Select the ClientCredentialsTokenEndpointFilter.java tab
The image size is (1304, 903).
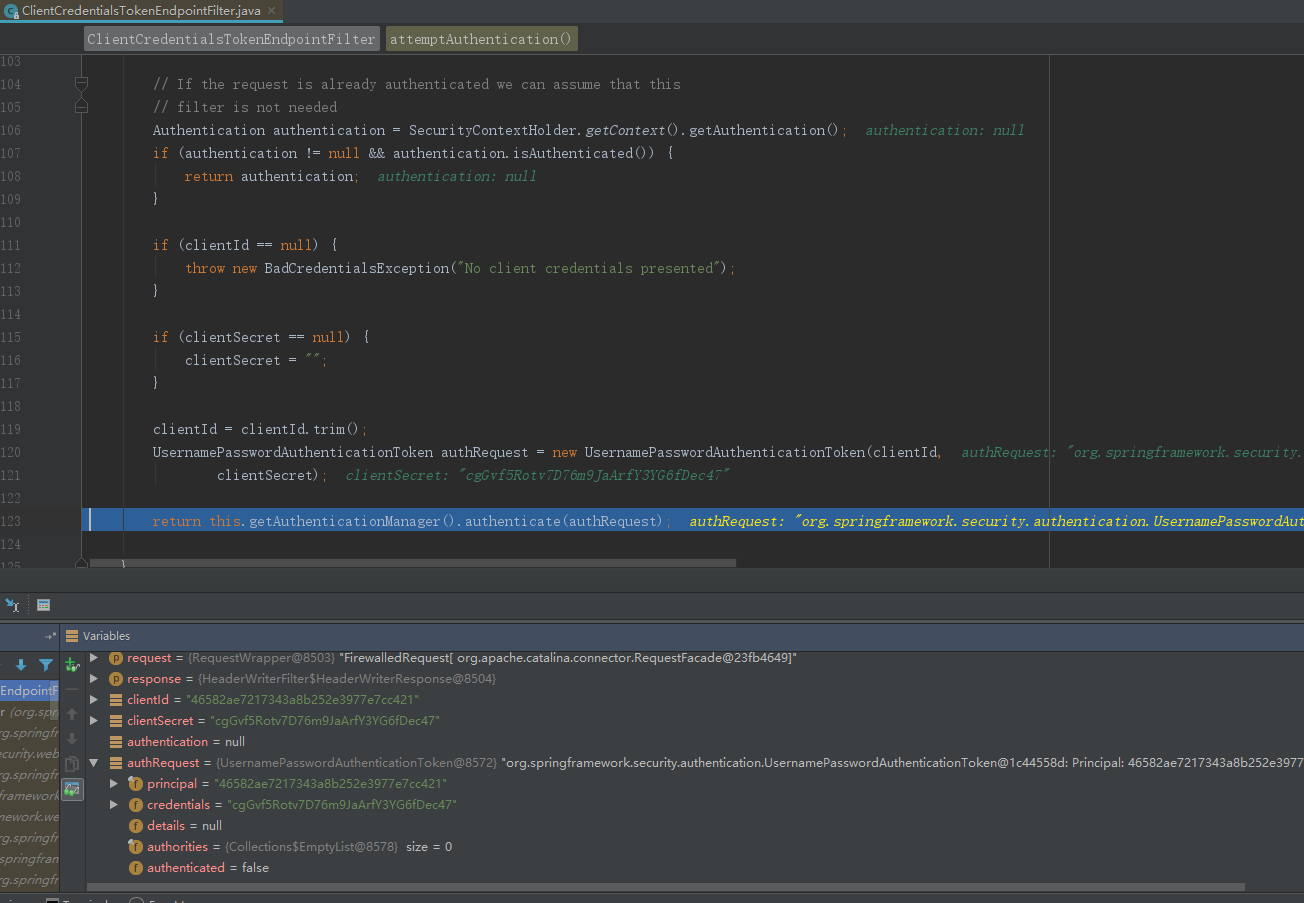[140, 11]
